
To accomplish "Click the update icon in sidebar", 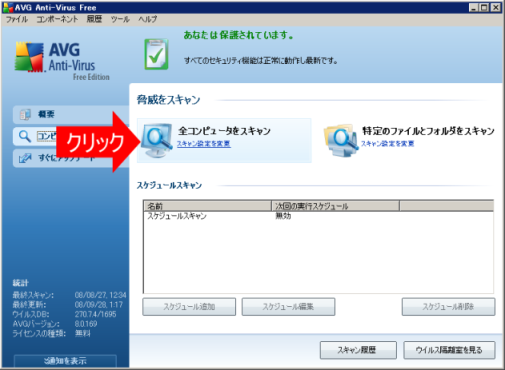I will coord(25,158).
